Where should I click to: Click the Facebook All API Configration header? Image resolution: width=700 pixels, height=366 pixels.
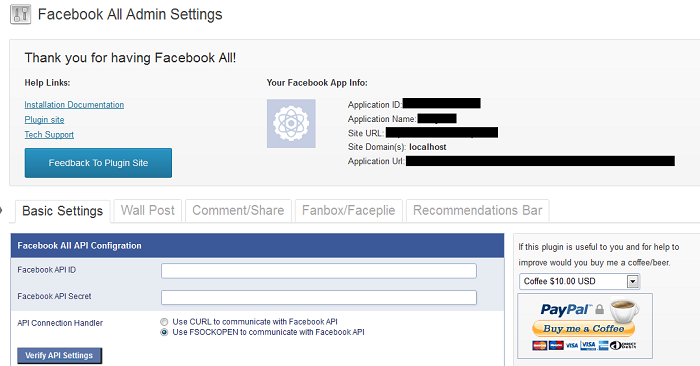(258, 245)
